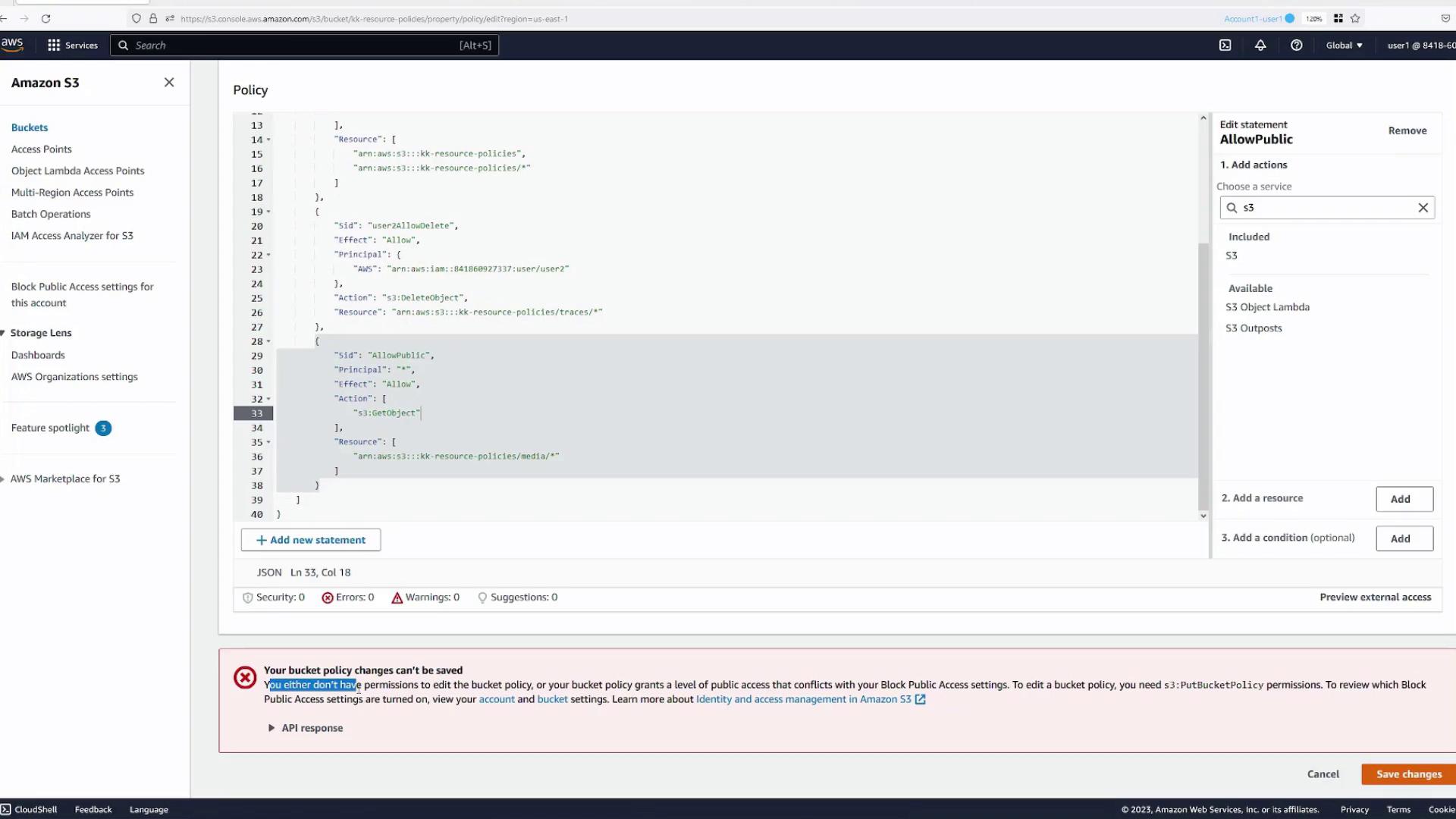Click the policy editor vertical scrollbar
Image resolution: width=1456 pixels, height=819 pixels.
point(1203,375)
